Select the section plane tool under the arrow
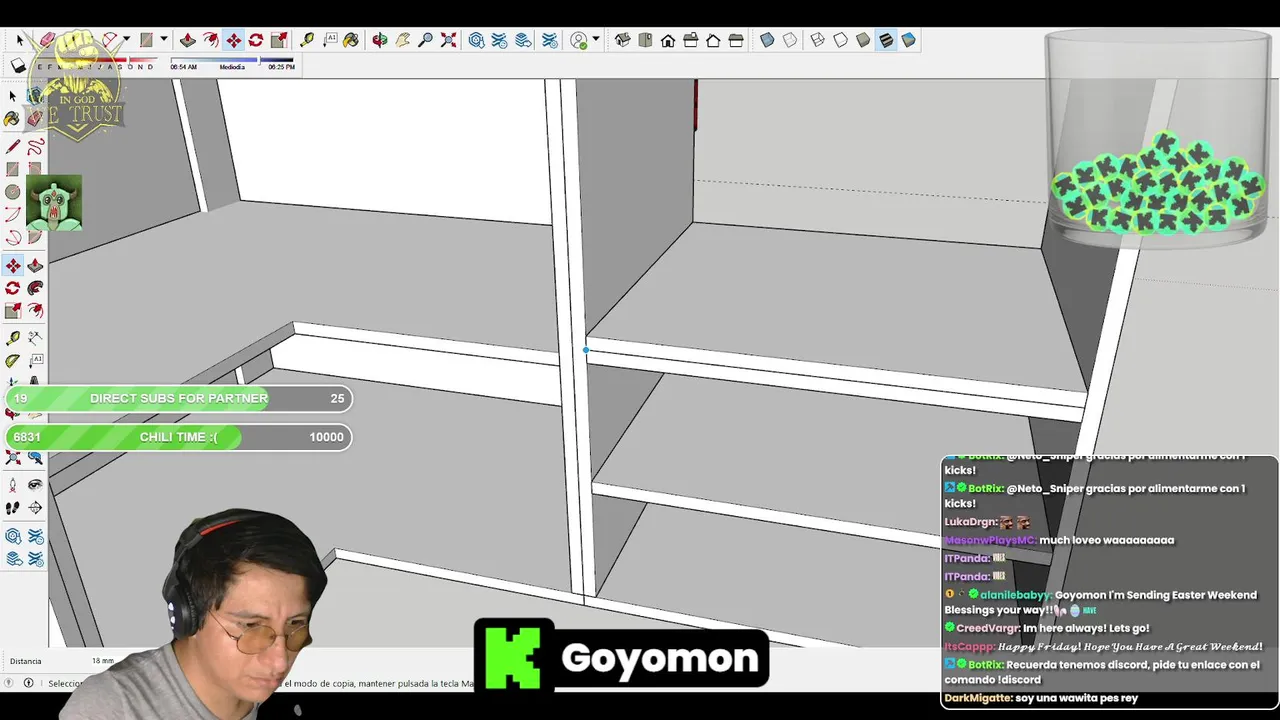Viewport: 1280px width, 720px height. [x=19, y=65]
